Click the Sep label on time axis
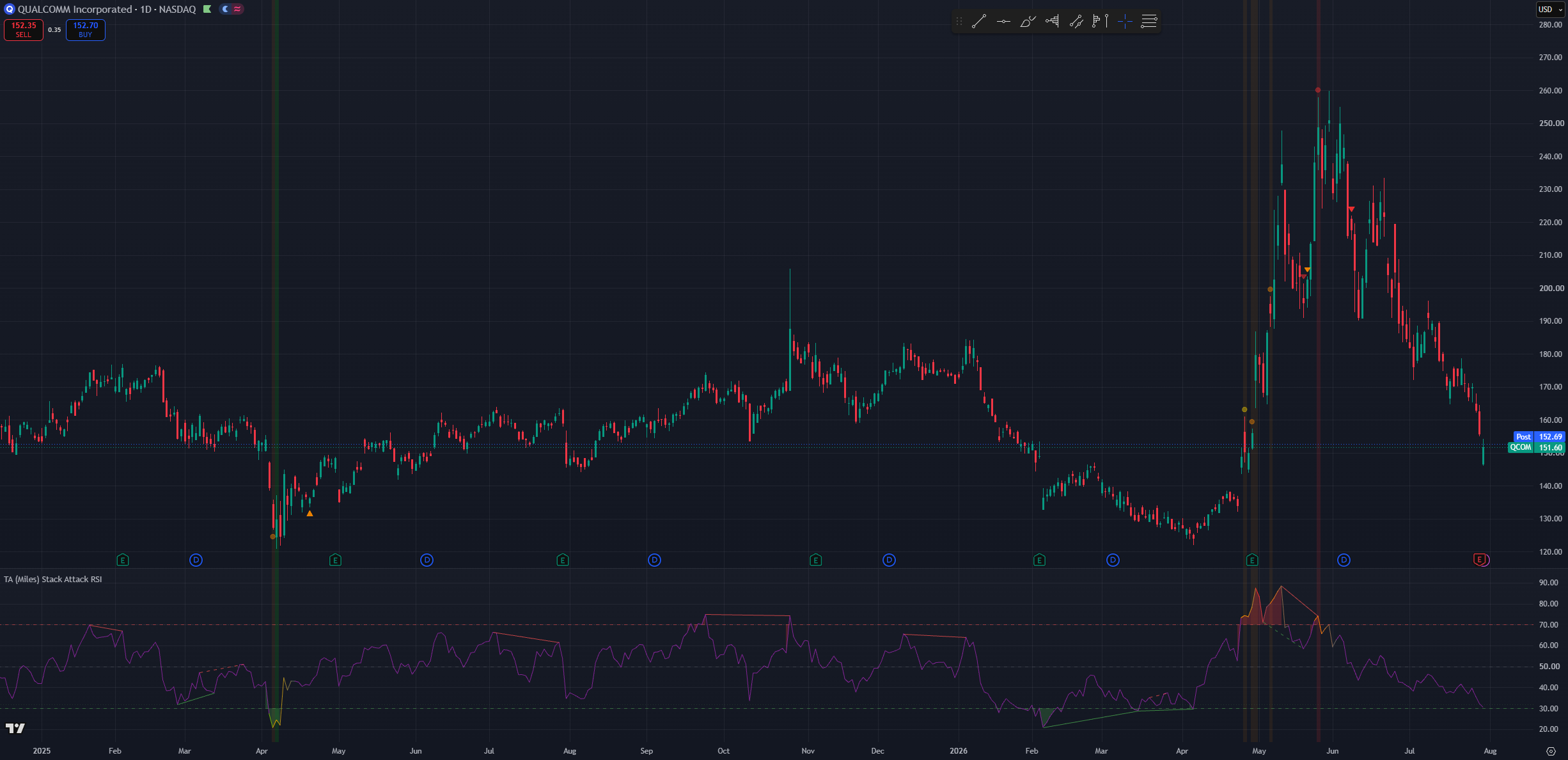The image size is (1568, 760). 647,751
